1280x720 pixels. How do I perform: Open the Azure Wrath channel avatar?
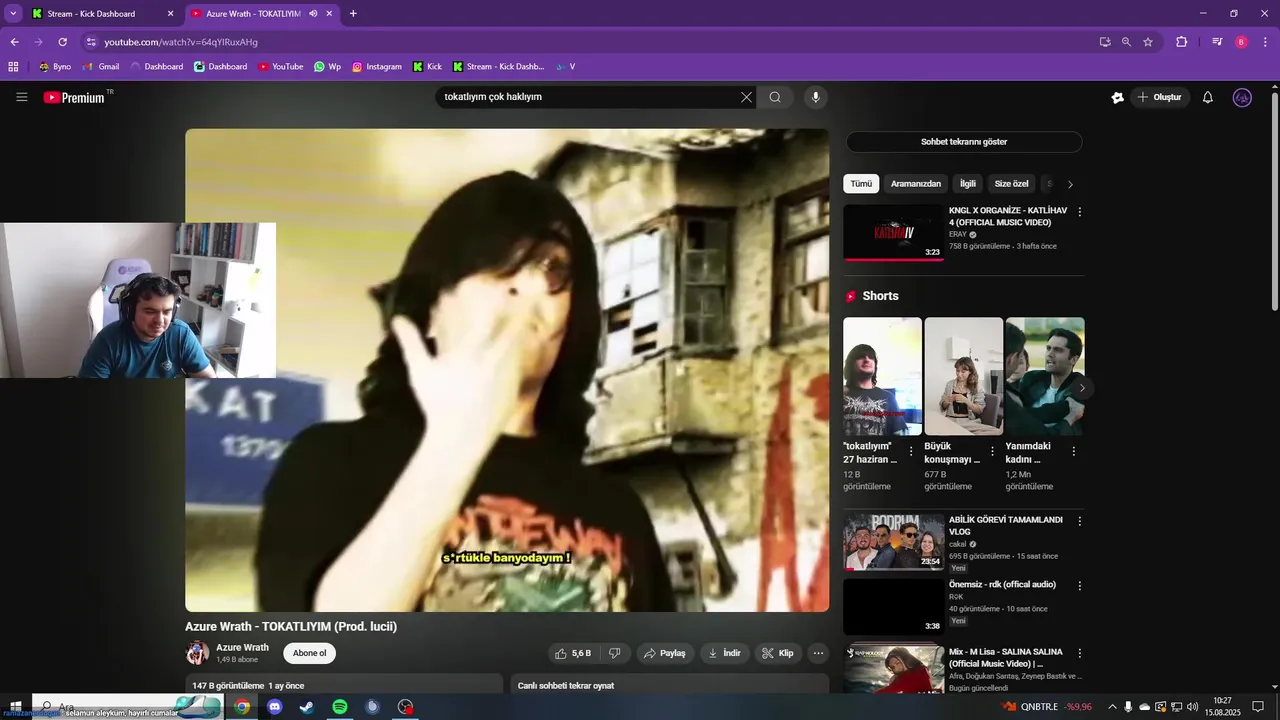pyautogui.click(x=197, y=653)
